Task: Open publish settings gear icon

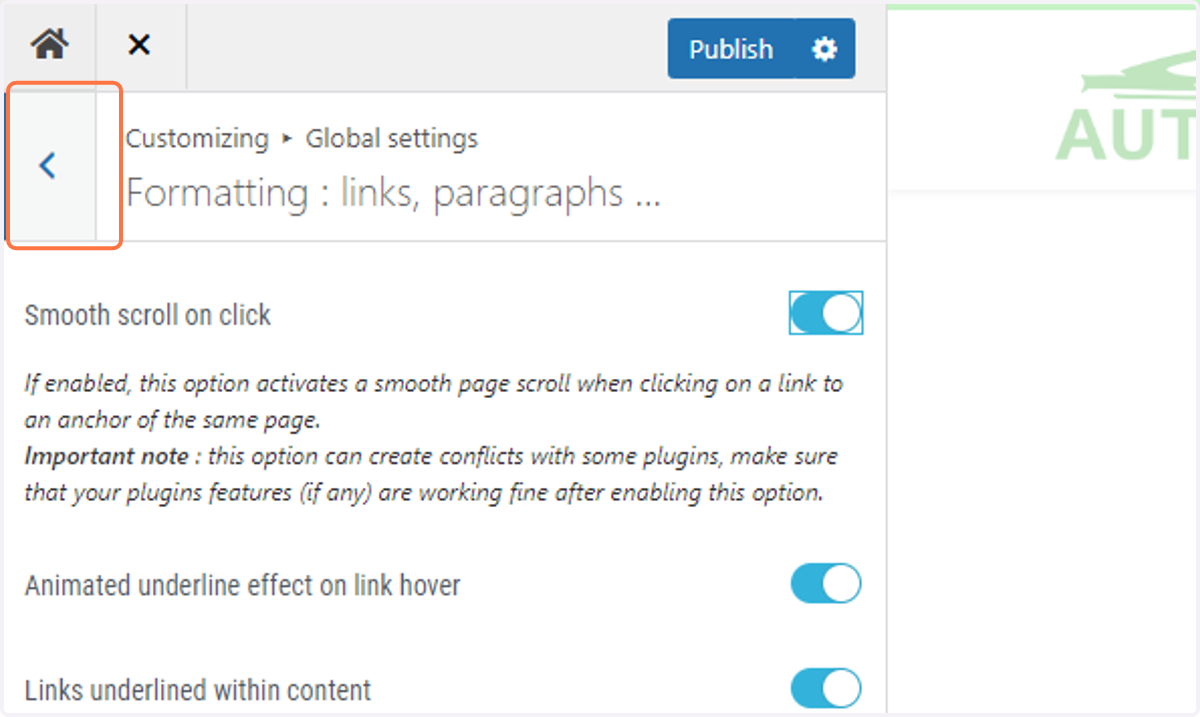Action: coord(825,49)
